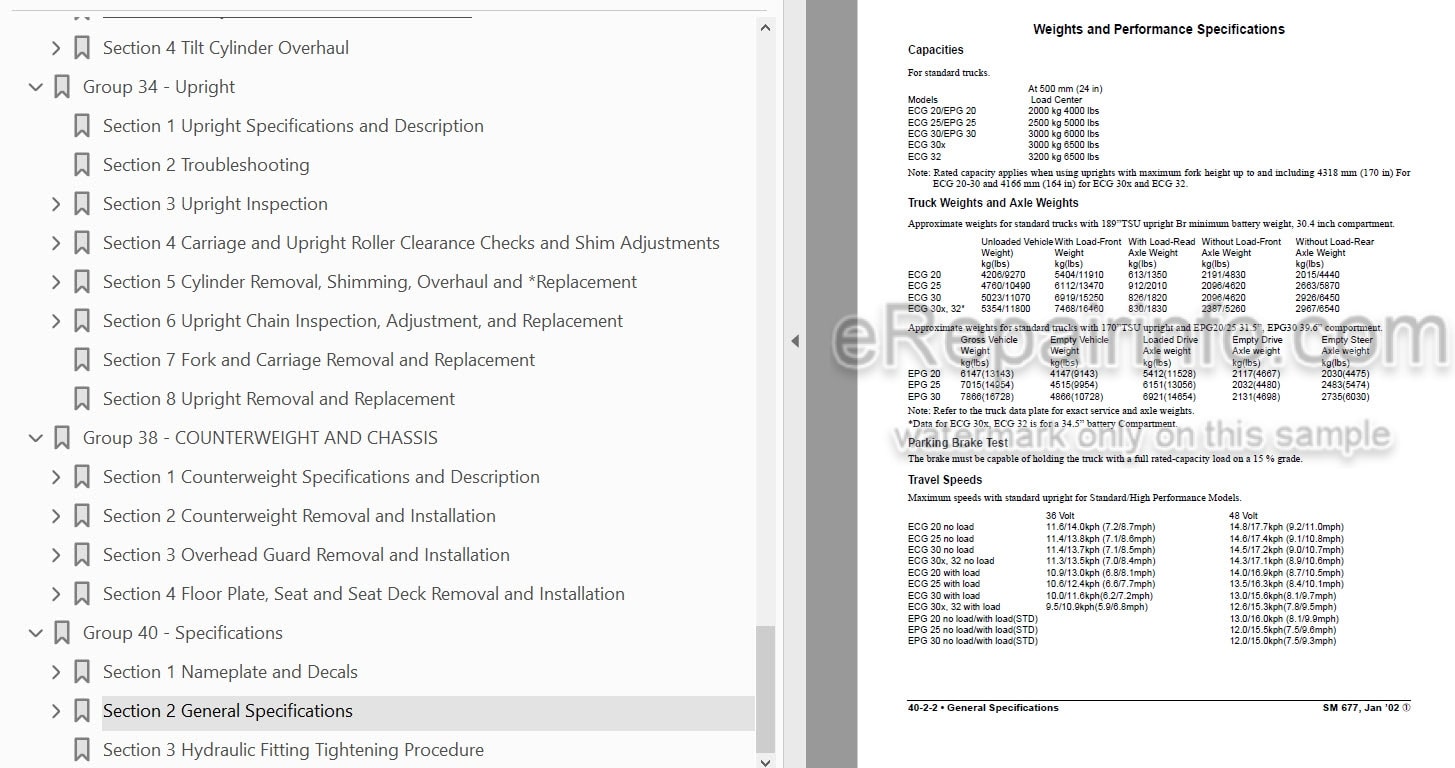1455x768 pixels.
Task: Click bookmark icon of Group 38
Action: coord(62,438)
